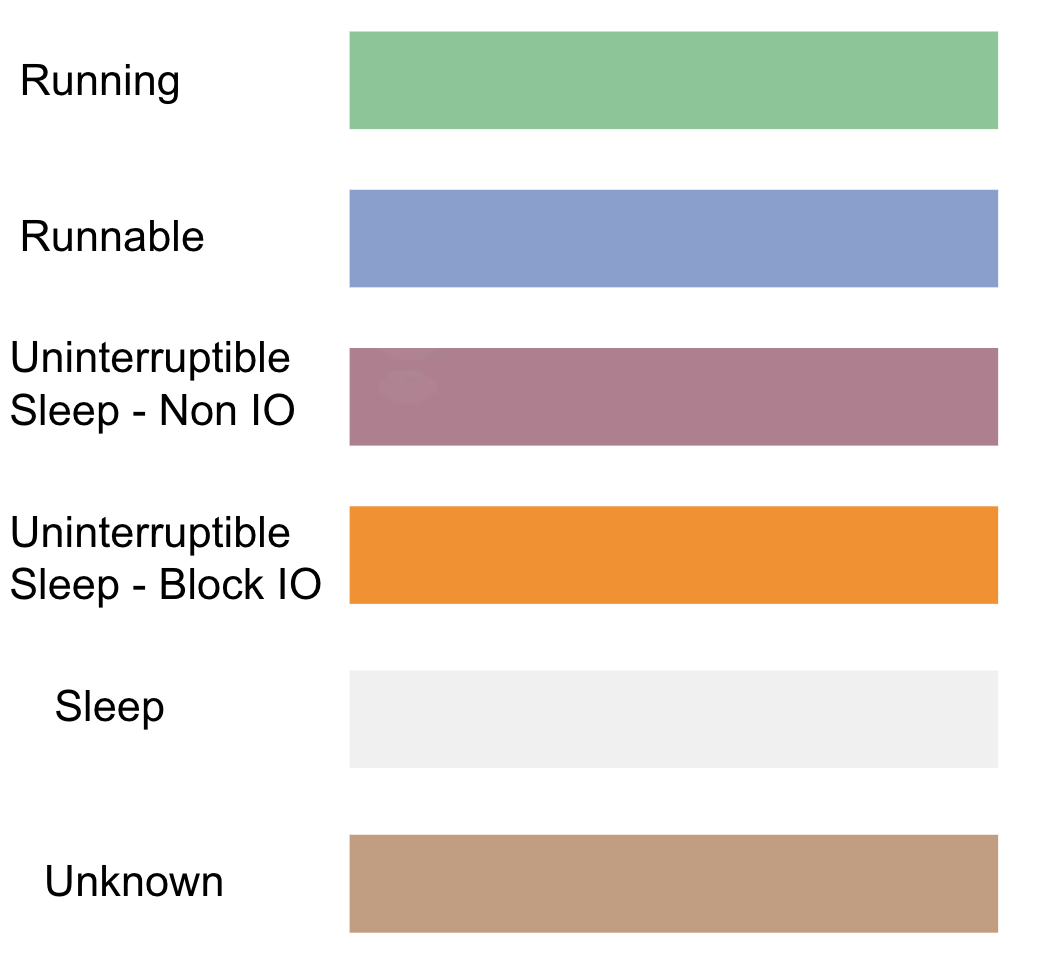Click the "Running" legend label
The image size is (1052, 970).
[x=100, y=81]
